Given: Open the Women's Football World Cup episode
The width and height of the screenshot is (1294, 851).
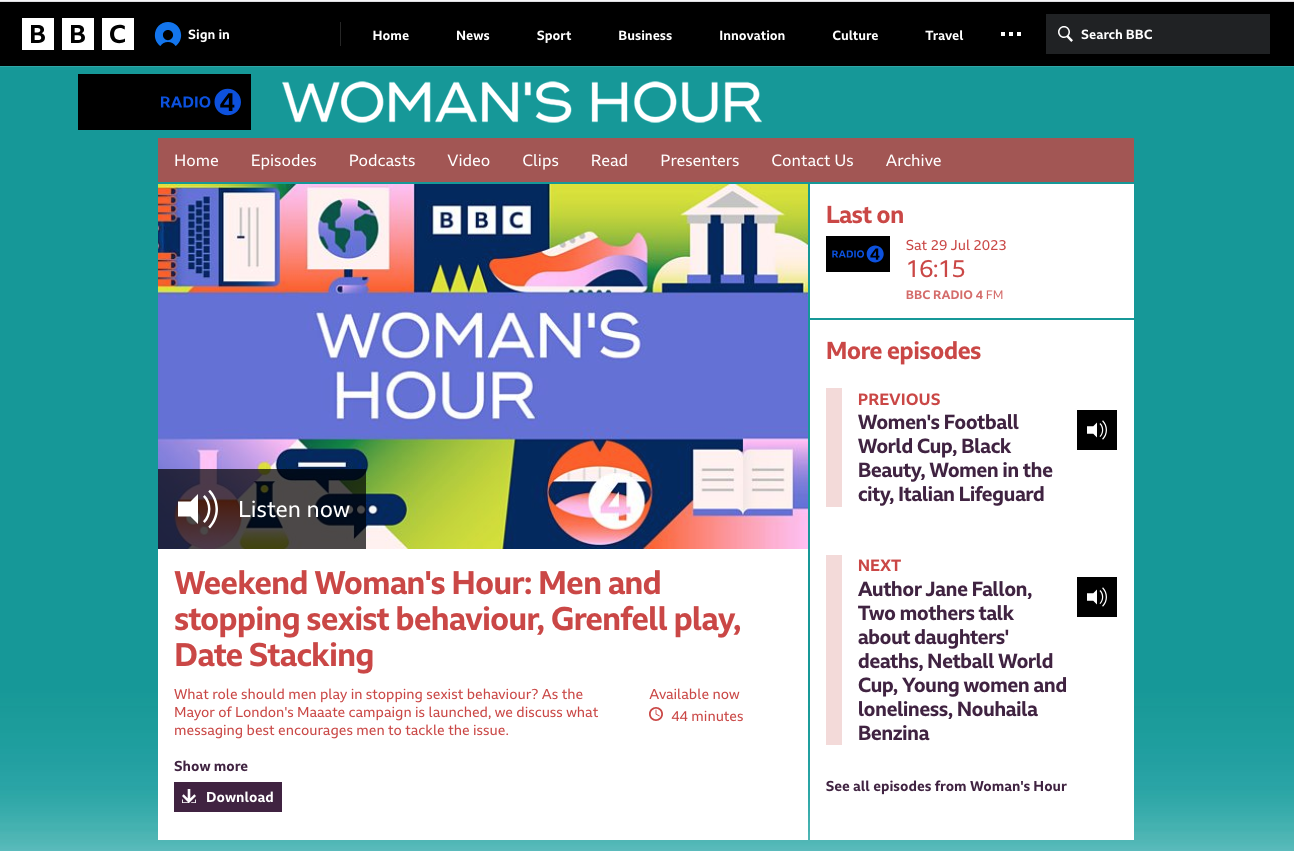Looking at the screenshot, I should tap(954, 458).
